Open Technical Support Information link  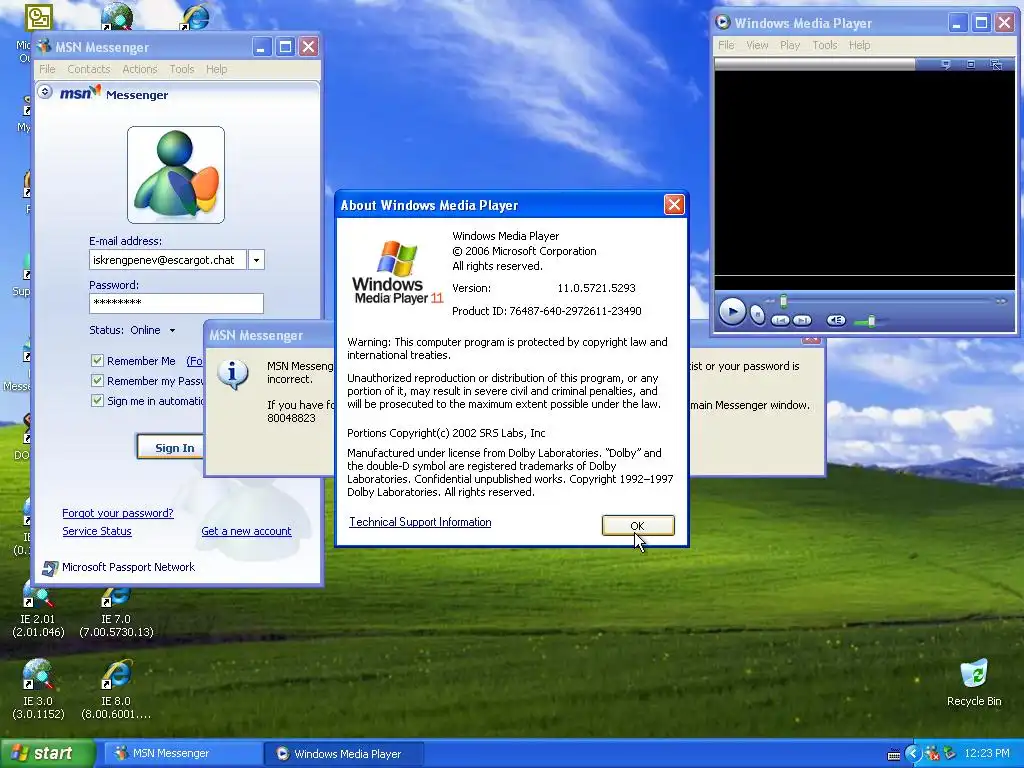[x=420, y=522]
